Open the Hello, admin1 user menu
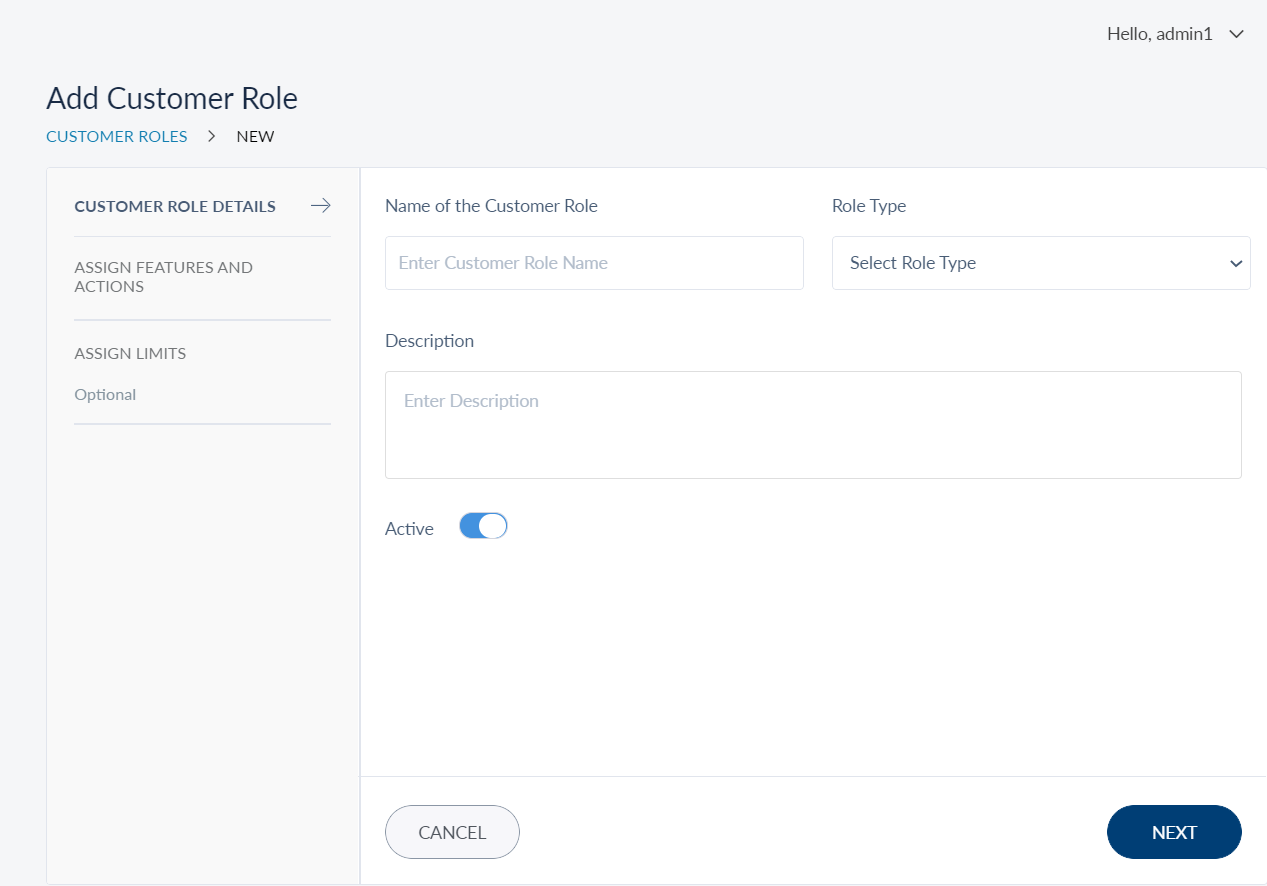The image size is (1267, 886). [1160, 34]
